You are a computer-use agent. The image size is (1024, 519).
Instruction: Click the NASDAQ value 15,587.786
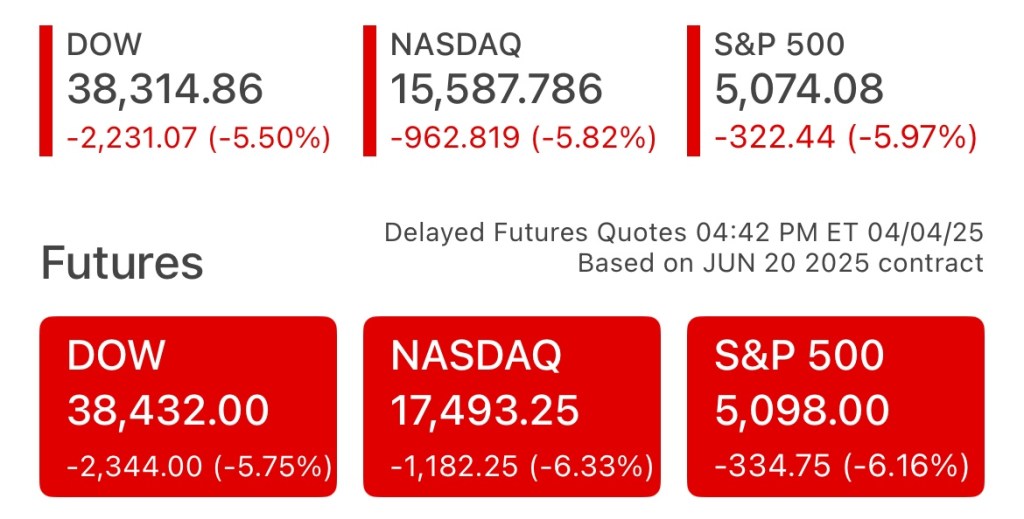point(496,90)
